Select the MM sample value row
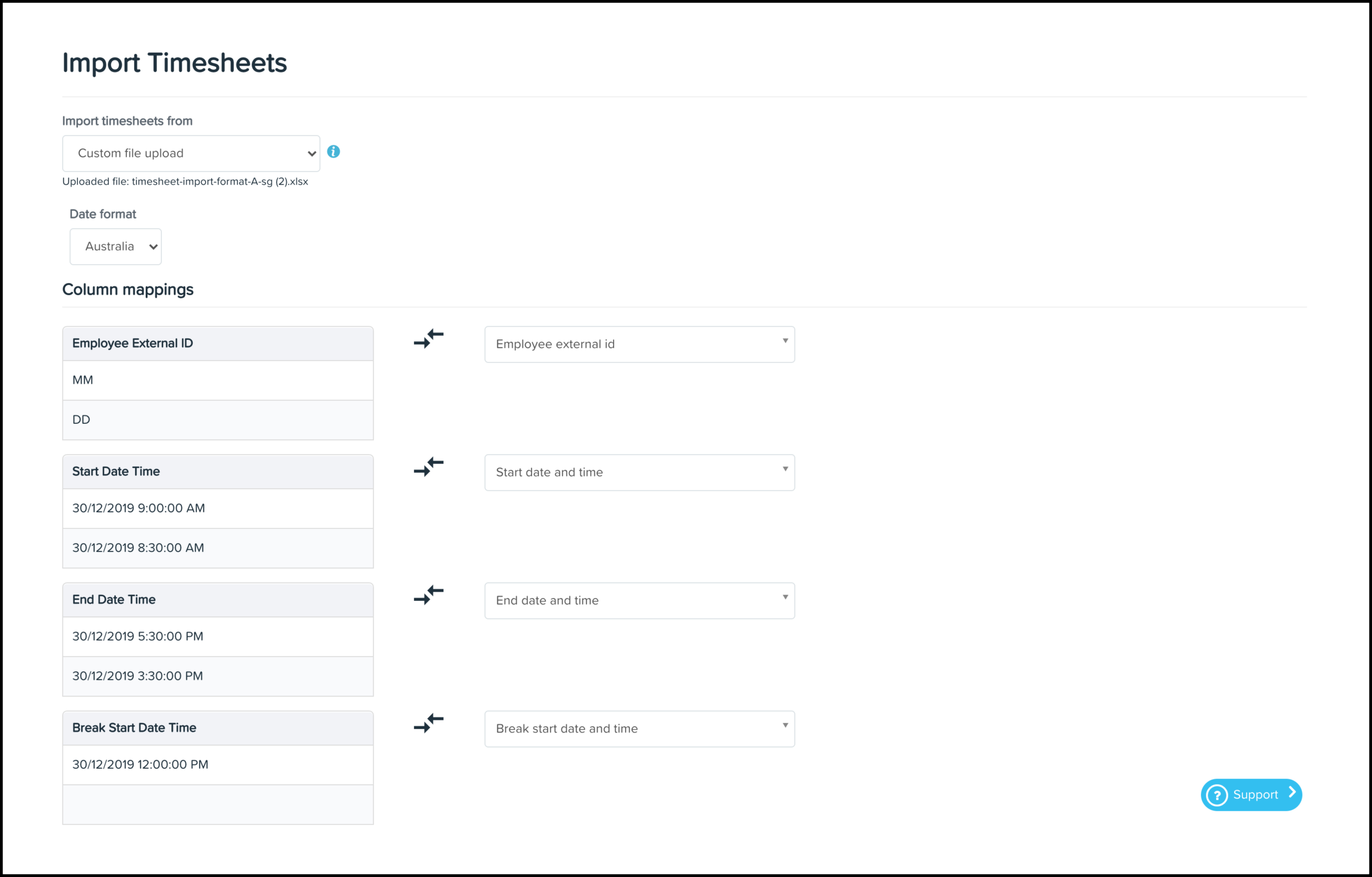This screenshot has height=877, width=1372. [218, 380]
